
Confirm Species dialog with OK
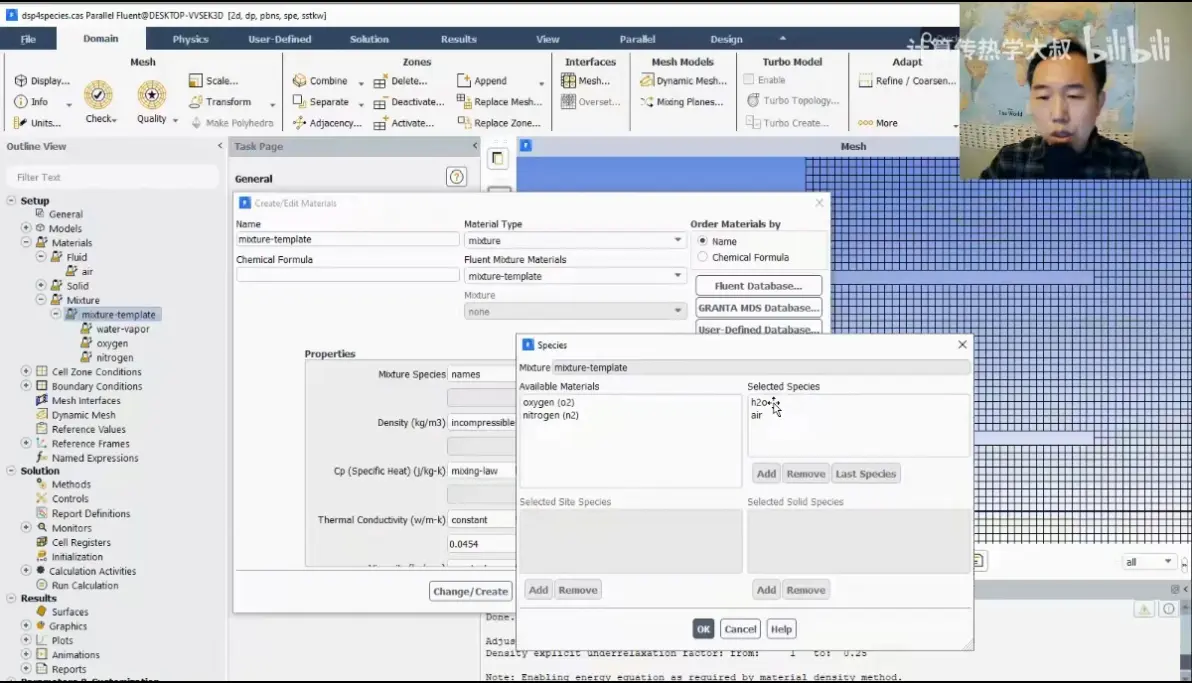pyautogui.click(x=703, y=629)
